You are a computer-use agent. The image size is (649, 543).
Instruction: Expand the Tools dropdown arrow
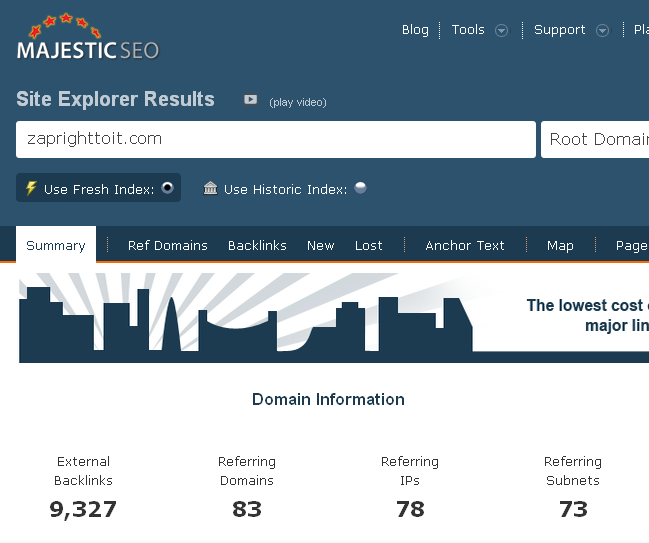[x=502, y=30]
